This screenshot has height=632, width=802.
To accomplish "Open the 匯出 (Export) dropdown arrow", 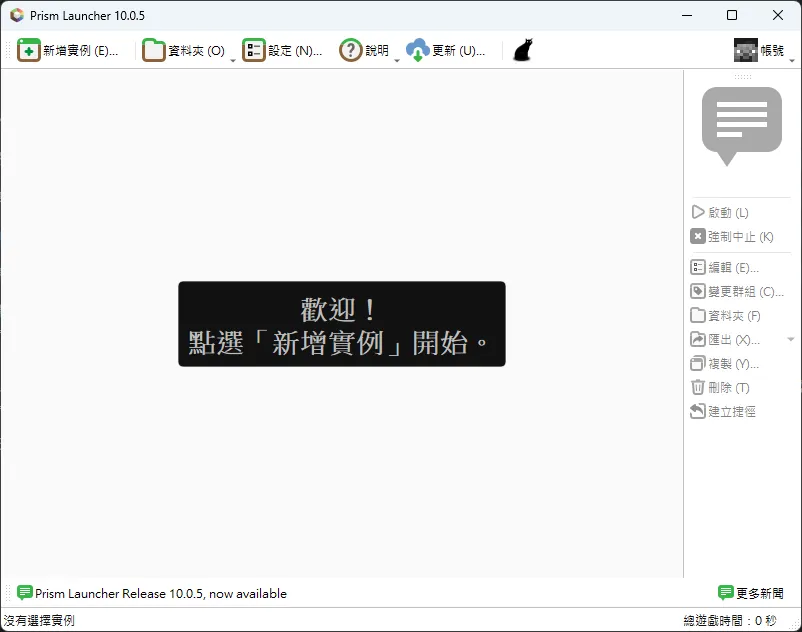I will [x=789, y=339].
